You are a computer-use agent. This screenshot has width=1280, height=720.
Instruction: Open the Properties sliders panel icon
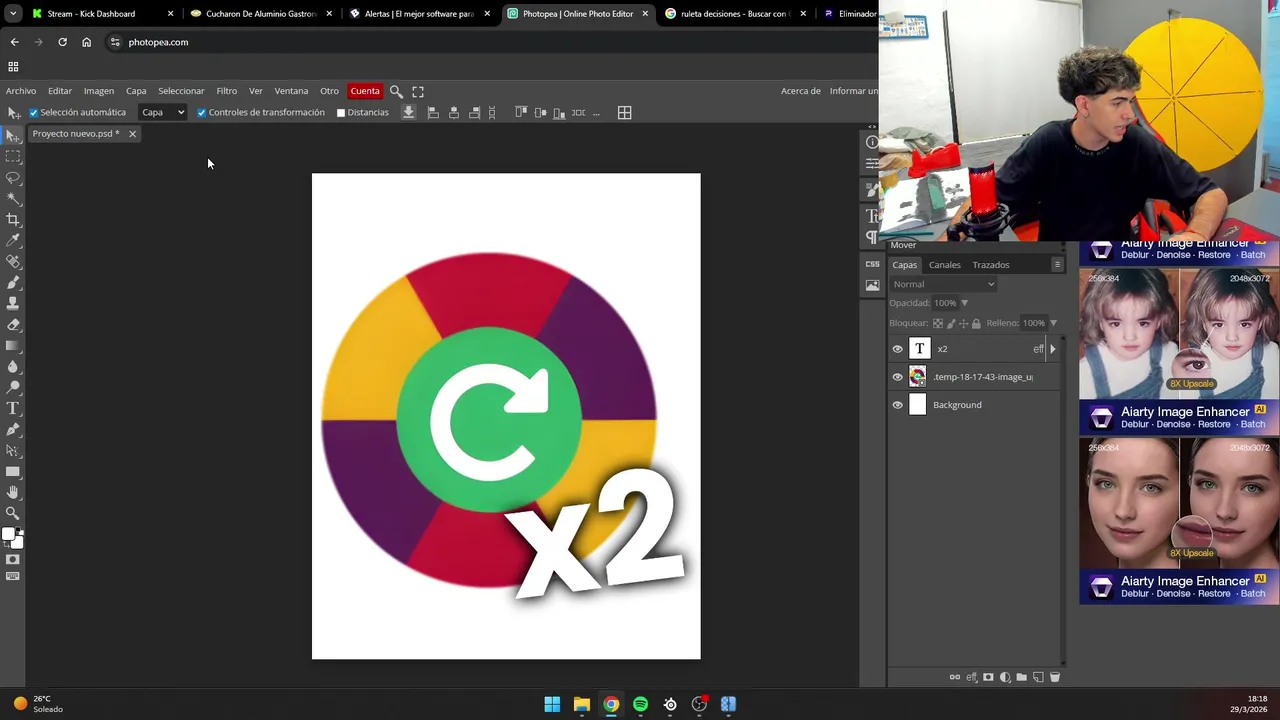pyautogui.click(x=872, y=163)
